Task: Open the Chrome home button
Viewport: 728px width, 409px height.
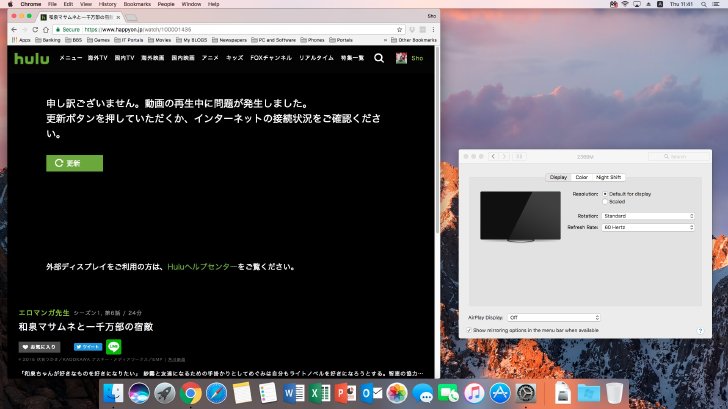Action: tap(46, 29)
